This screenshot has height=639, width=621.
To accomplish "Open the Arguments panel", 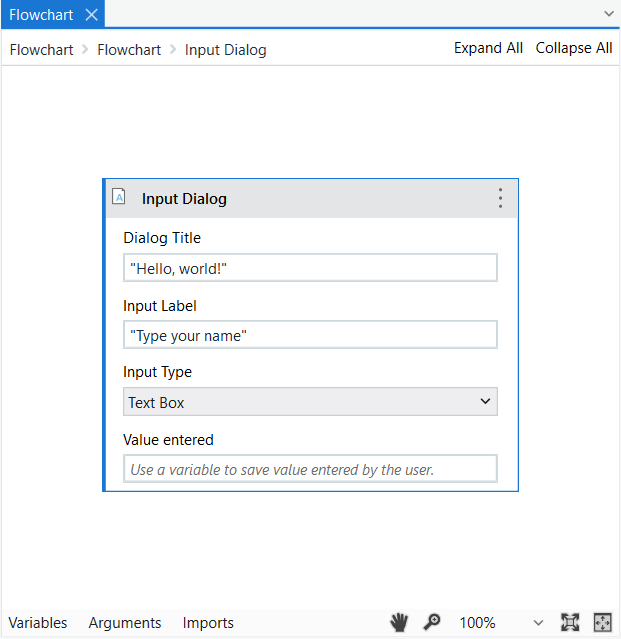I will coord(125,623).
